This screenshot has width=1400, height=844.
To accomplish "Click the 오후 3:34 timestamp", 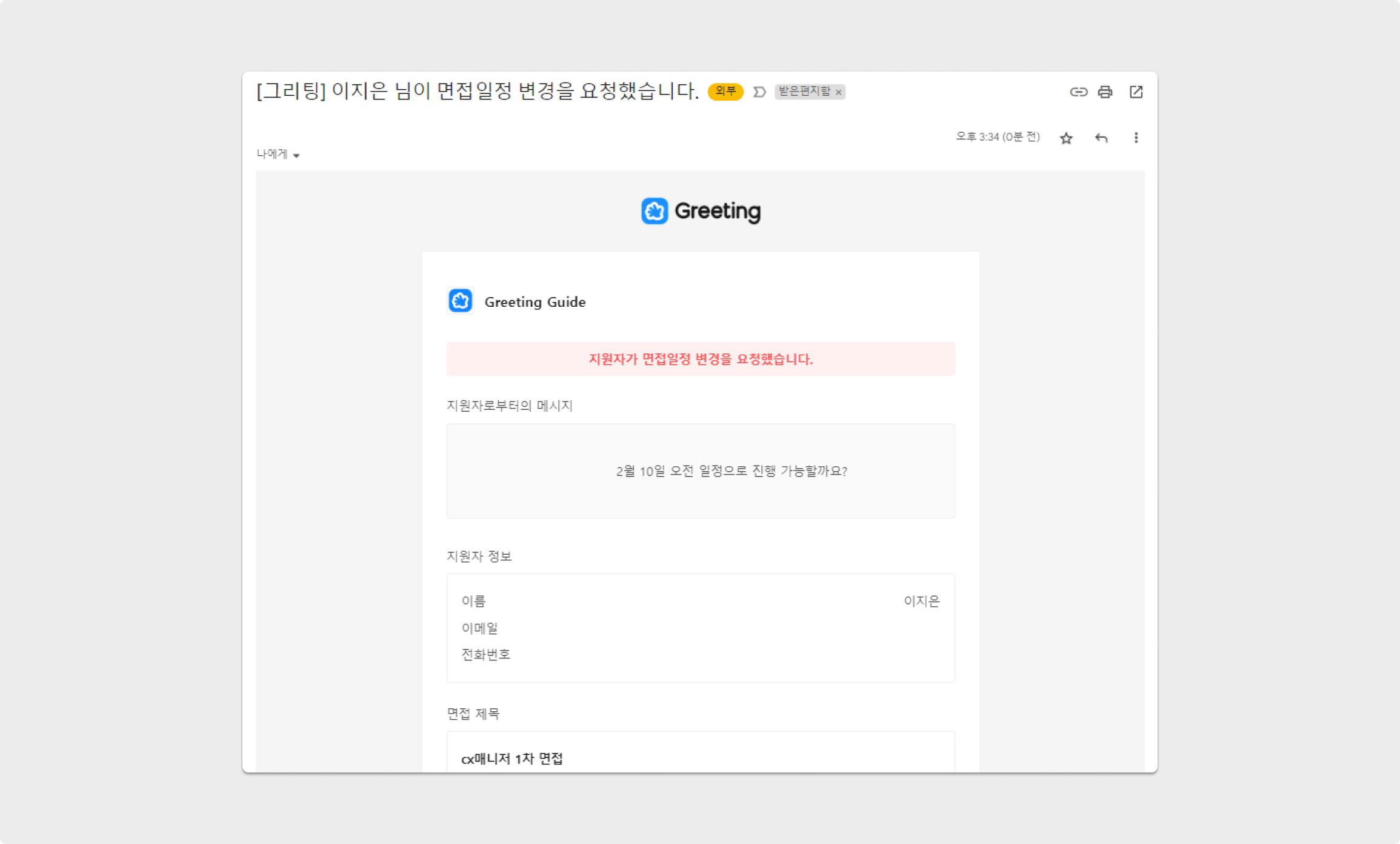I will 997,137.
